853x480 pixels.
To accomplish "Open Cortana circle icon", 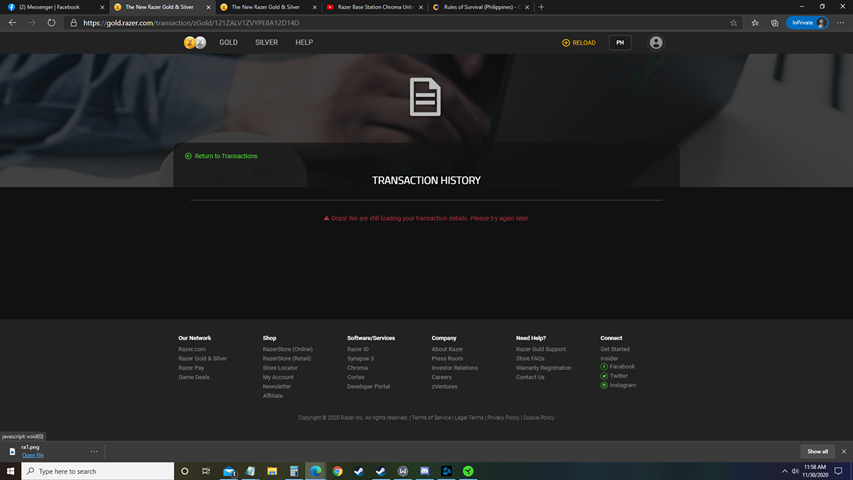I will point(184,471).
